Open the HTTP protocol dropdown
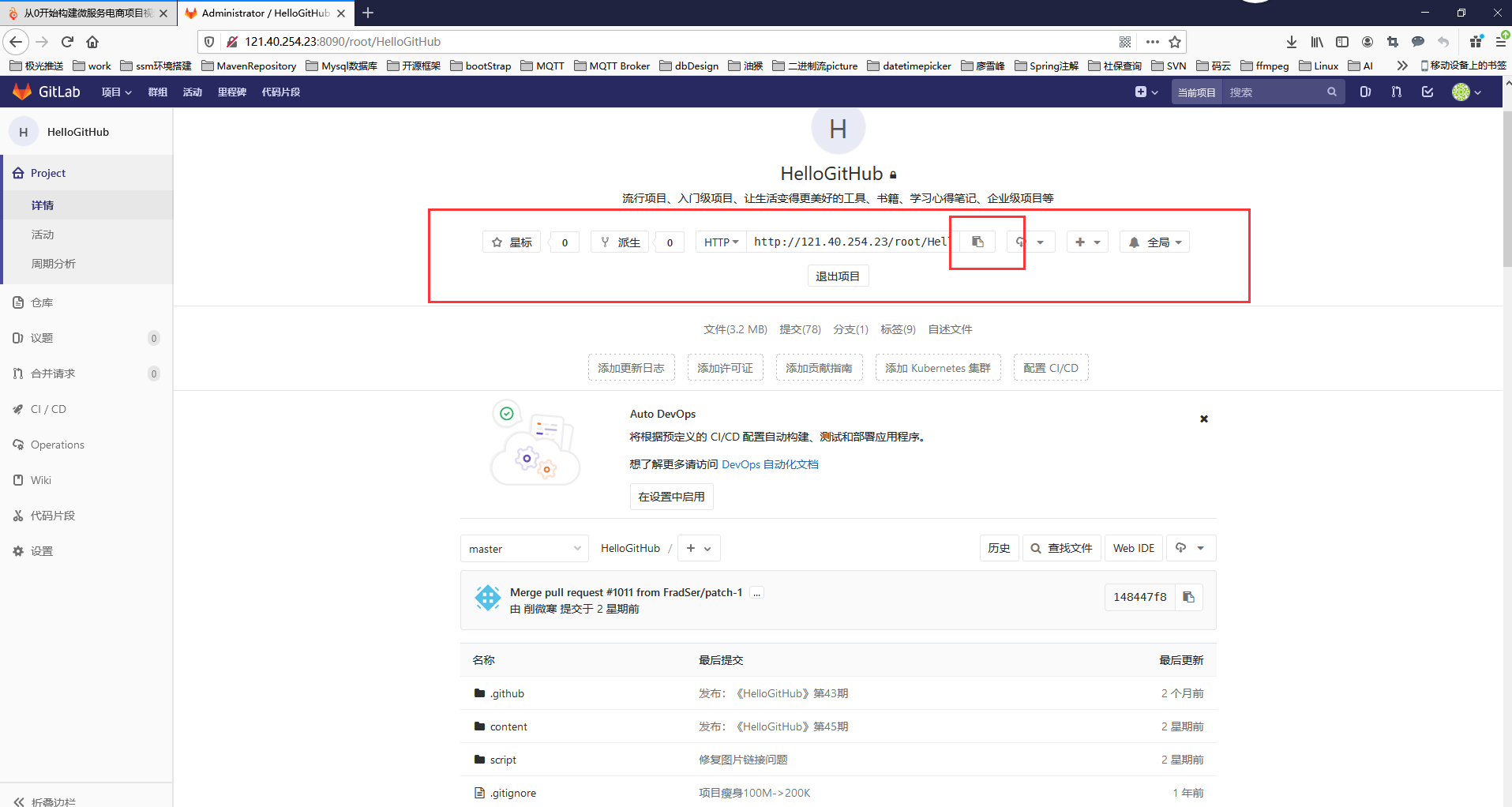 coord(721,242)
